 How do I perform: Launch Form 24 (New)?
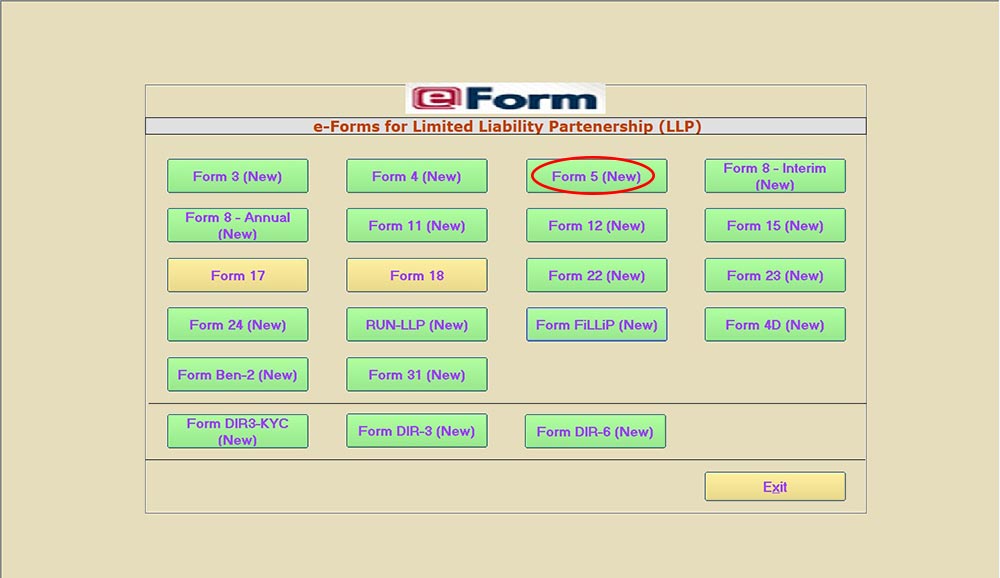pyautogui.click(x=237, y=324)
